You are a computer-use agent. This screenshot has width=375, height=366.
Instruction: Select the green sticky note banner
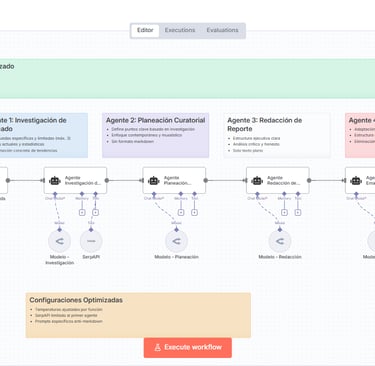(x=187, y=79)
